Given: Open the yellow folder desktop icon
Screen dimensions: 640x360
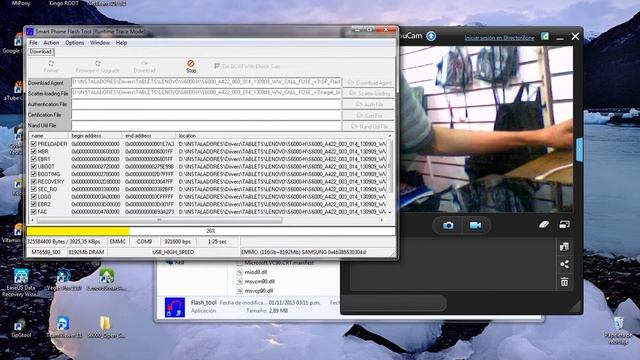Looking at the screenshot, I should click(x=105, y=323).
